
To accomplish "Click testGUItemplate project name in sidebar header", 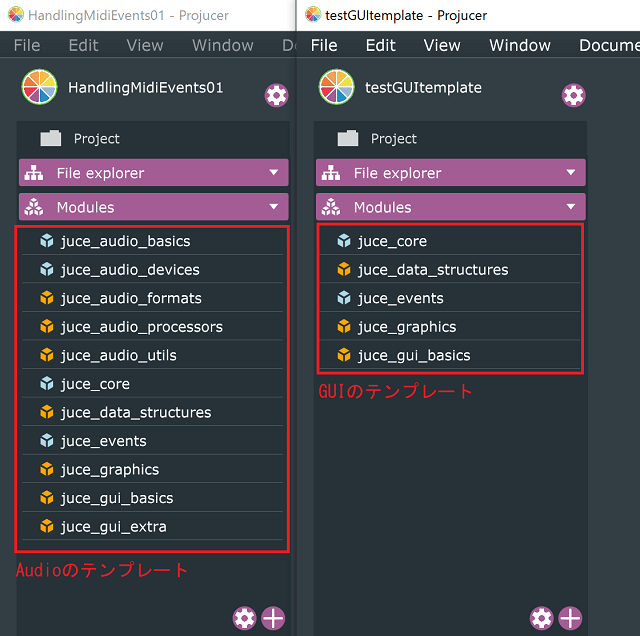I will [x=423, y=88].
